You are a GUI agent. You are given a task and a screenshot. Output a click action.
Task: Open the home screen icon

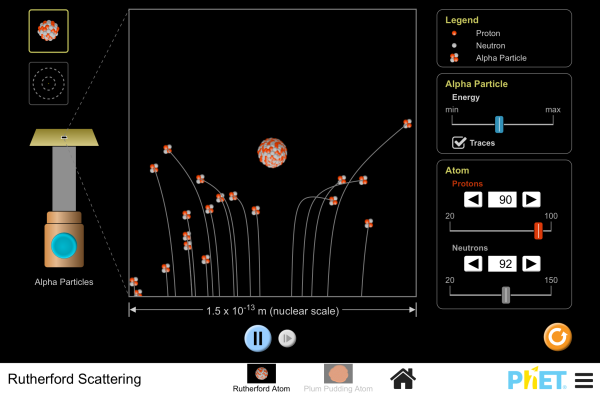403,379
